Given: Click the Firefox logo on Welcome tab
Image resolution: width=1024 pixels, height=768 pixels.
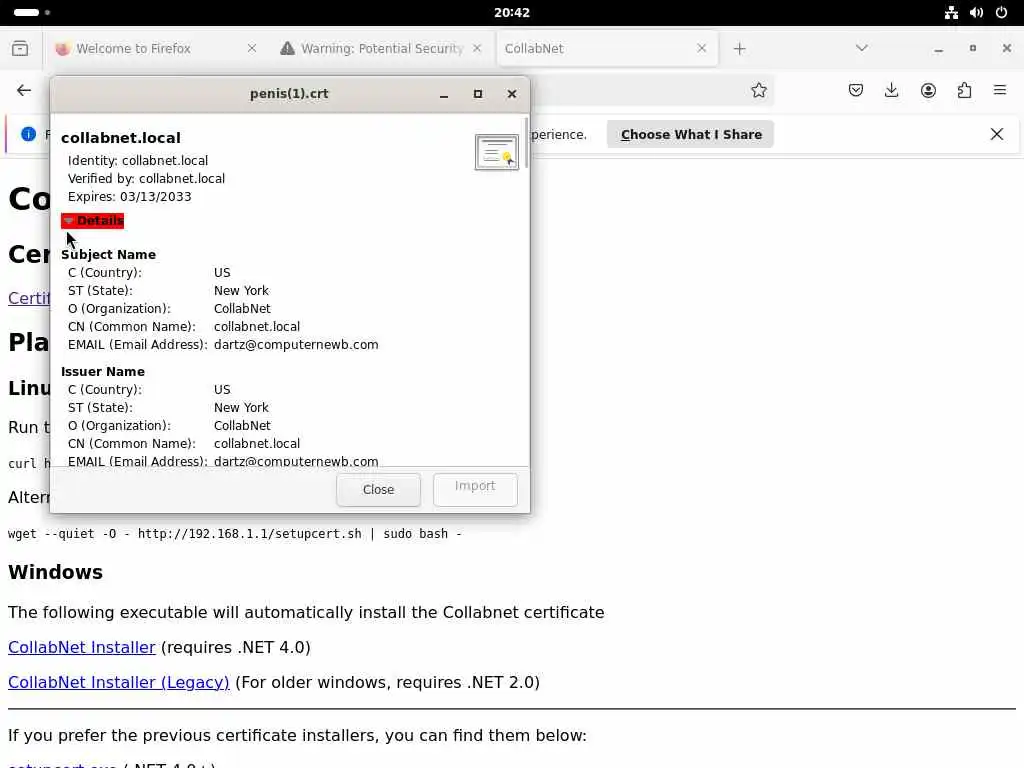Looking at the screenshot, I should click(x=62, y=48).
